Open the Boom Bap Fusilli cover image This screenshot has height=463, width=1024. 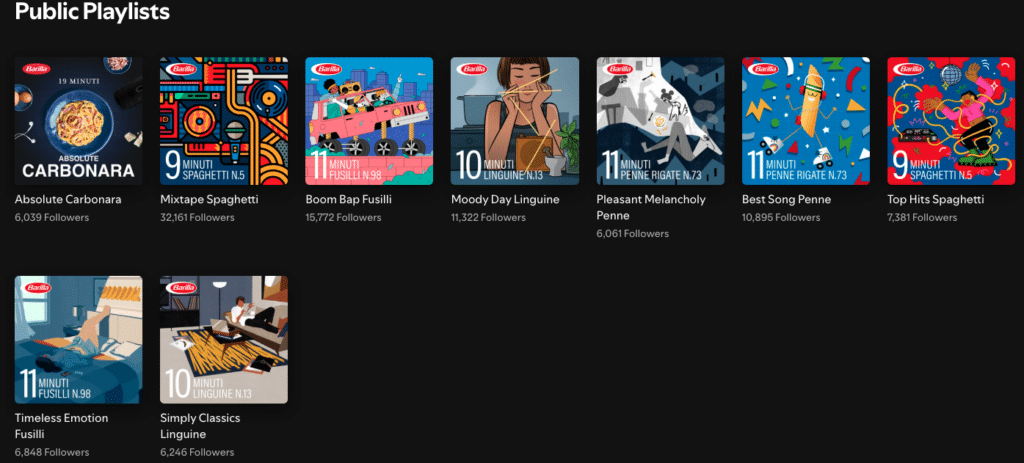[x=369, y=121]
